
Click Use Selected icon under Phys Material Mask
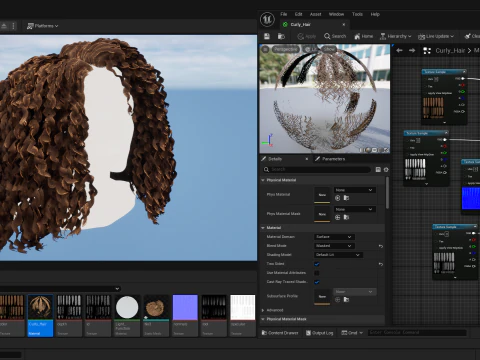tap(337, 217)
